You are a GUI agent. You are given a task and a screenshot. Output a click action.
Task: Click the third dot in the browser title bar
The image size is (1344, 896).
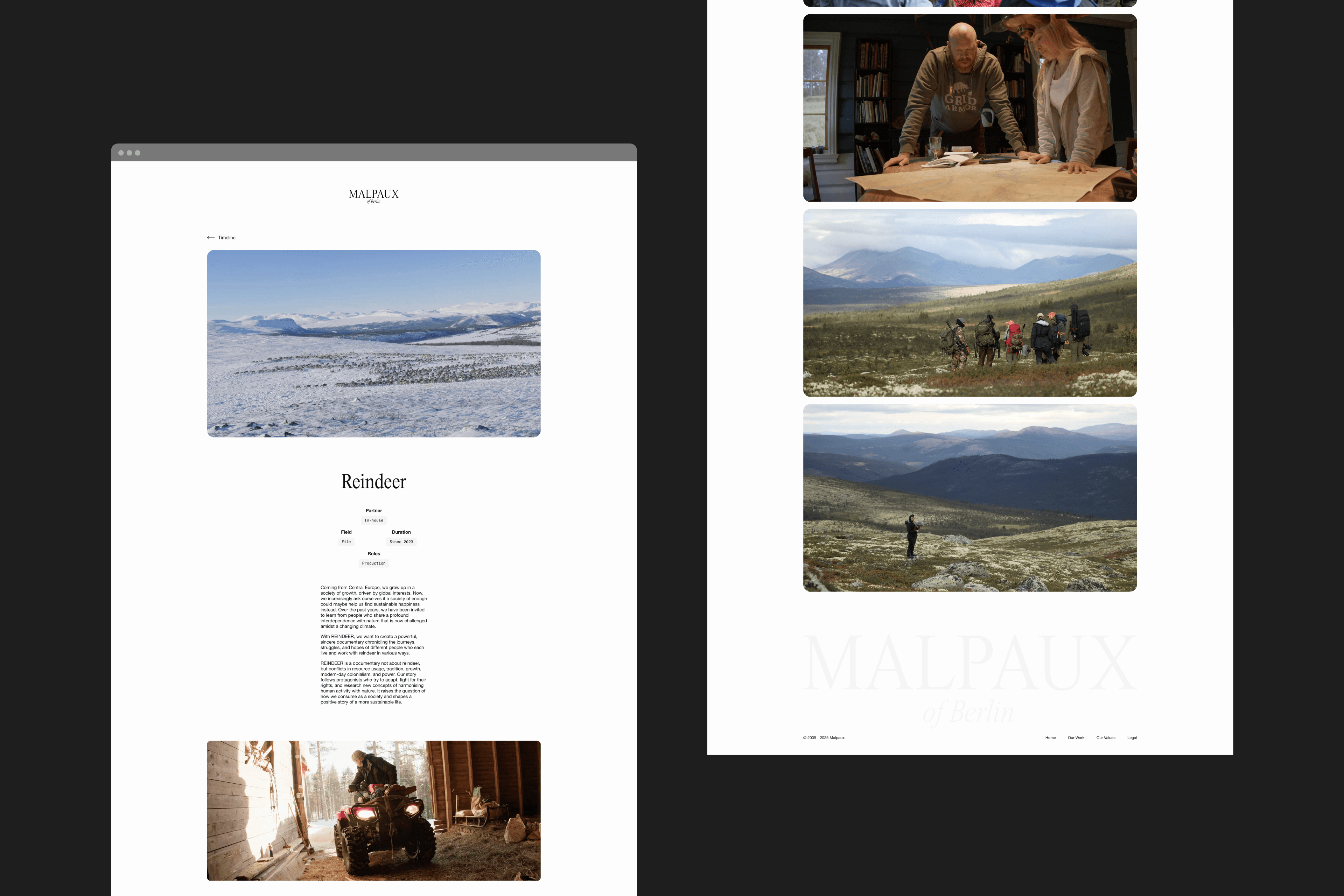[138, 153]
